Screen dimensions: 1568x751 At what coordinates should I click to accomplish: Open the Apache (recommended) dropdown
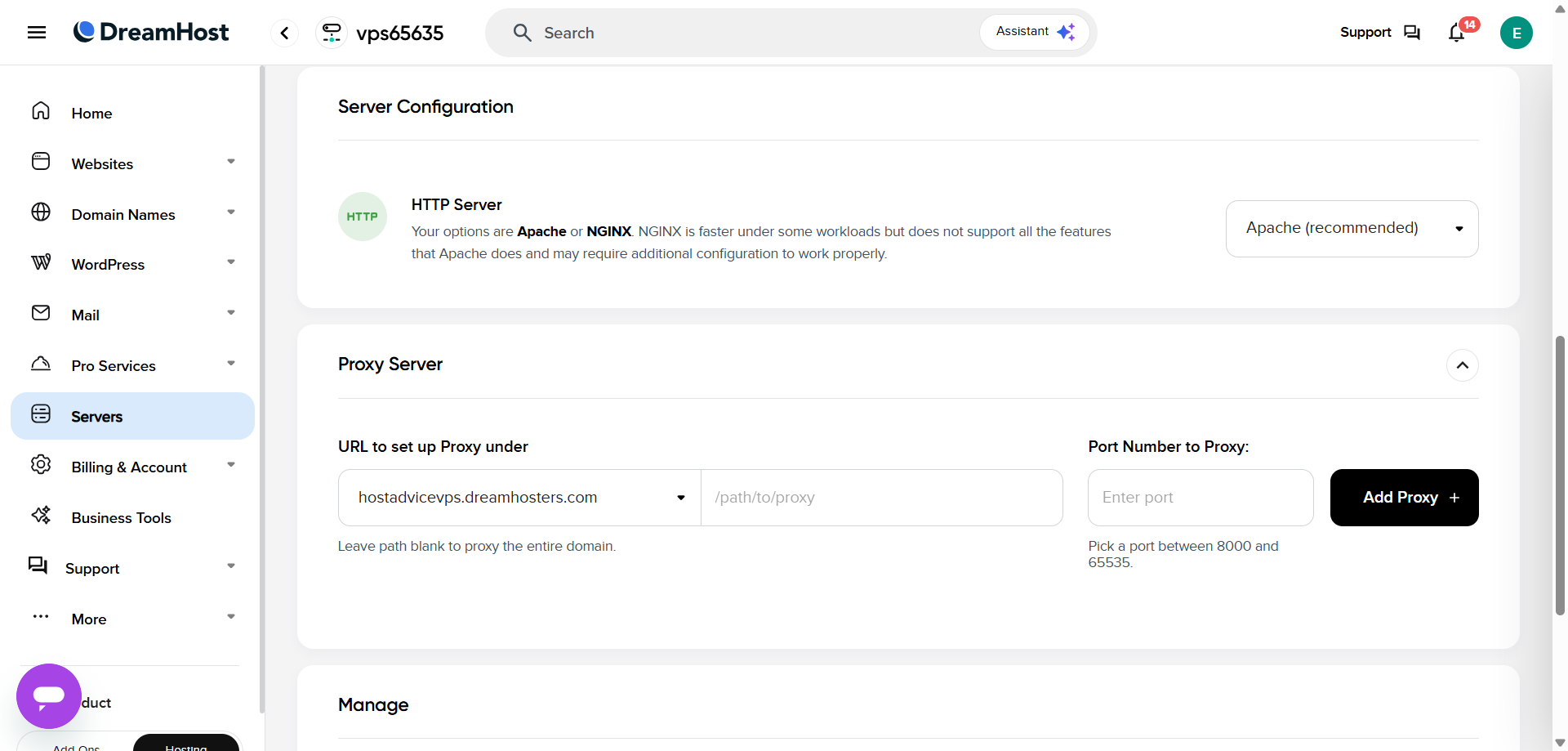pyautogui.click(x=1352, y=229)
